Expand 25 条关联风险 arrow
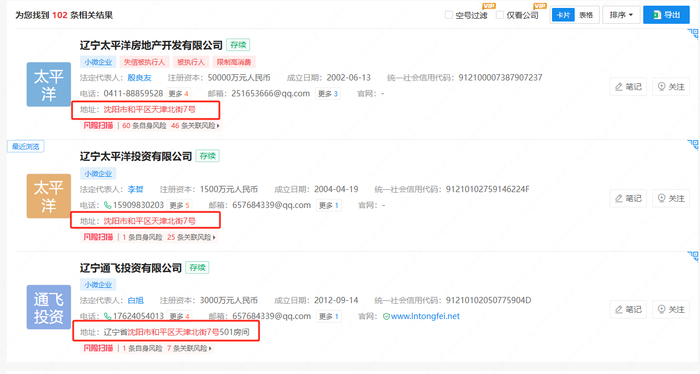700x374 pixels. pyautogui.click(x=214, y=237)
